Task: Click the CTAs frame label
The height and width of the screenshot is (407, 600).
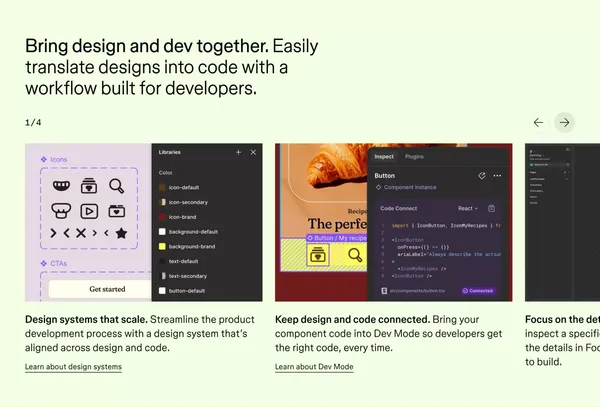Action: tap(59, 263)
